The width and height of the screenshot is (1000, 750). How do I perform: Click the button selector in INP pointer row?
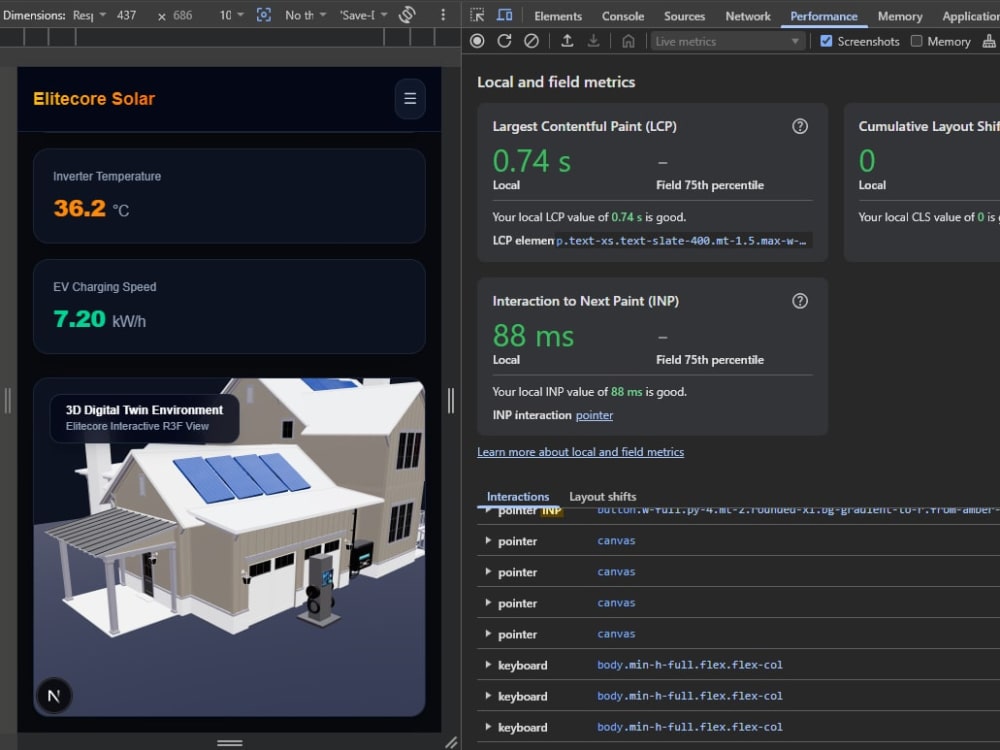797,510
